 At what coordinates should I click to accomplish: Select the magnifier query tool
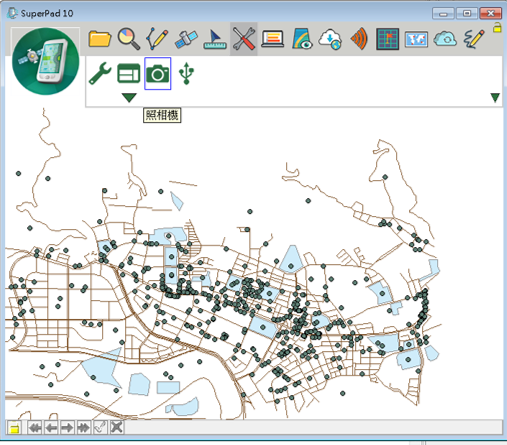coord(129,39)
